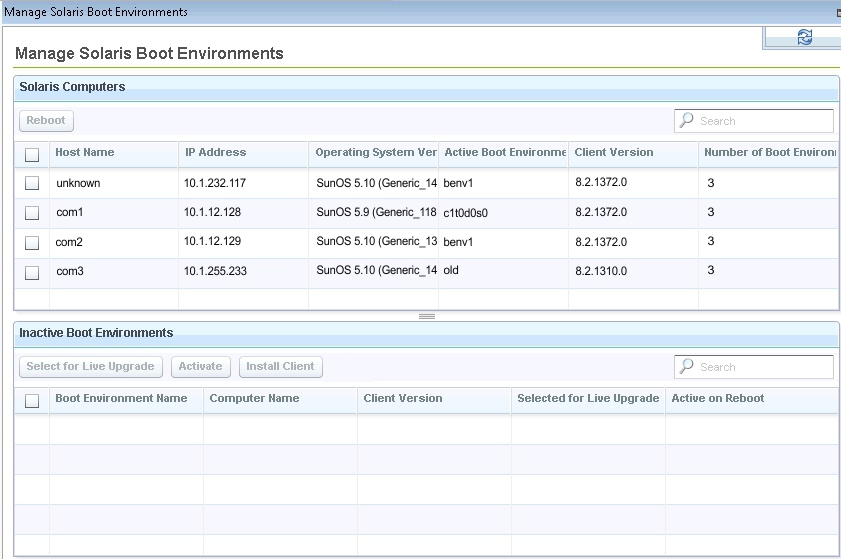Tick the checkbox for host unknown

coord(32,184)
